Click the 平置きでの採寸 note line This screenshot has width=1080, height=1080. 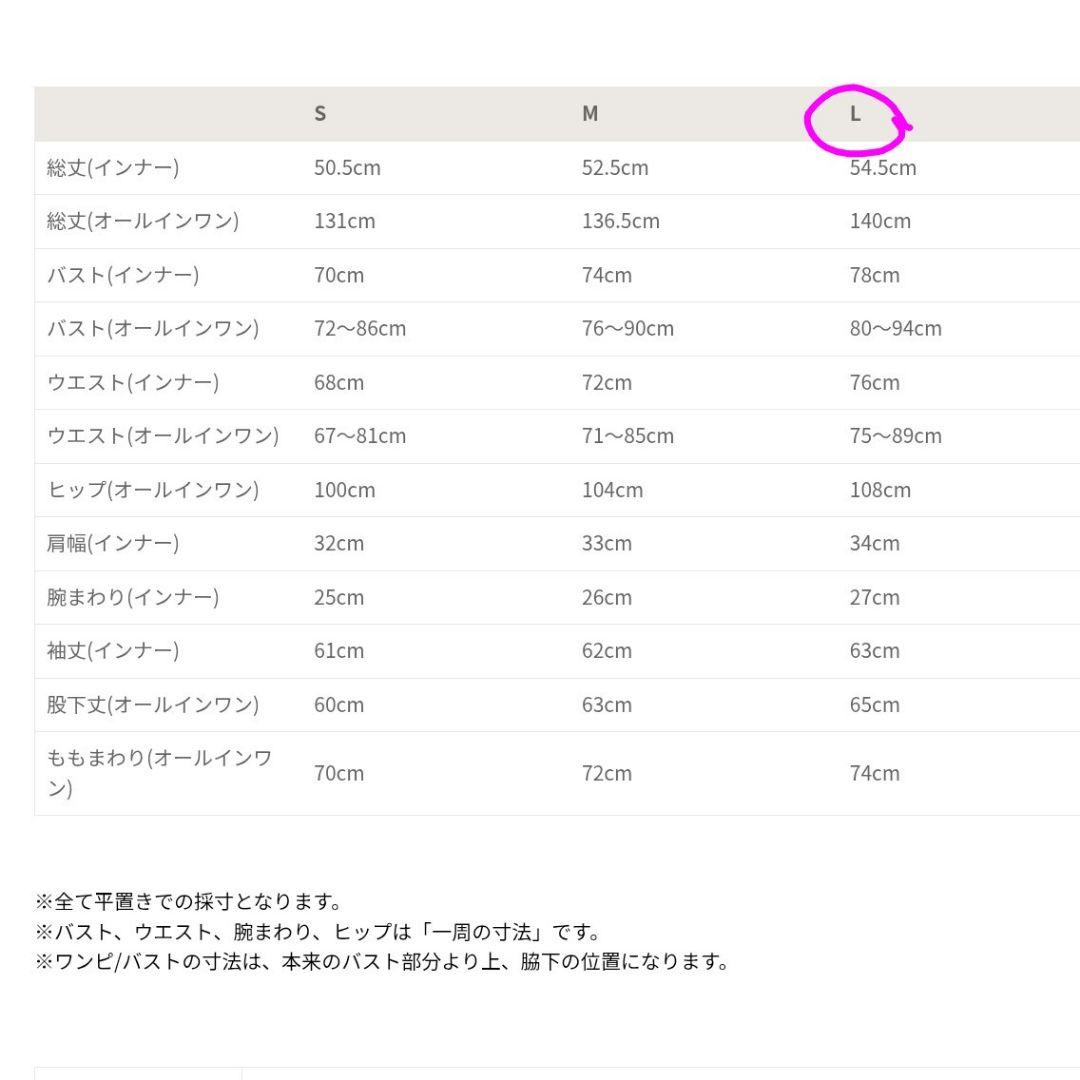[x=189, y=903]
